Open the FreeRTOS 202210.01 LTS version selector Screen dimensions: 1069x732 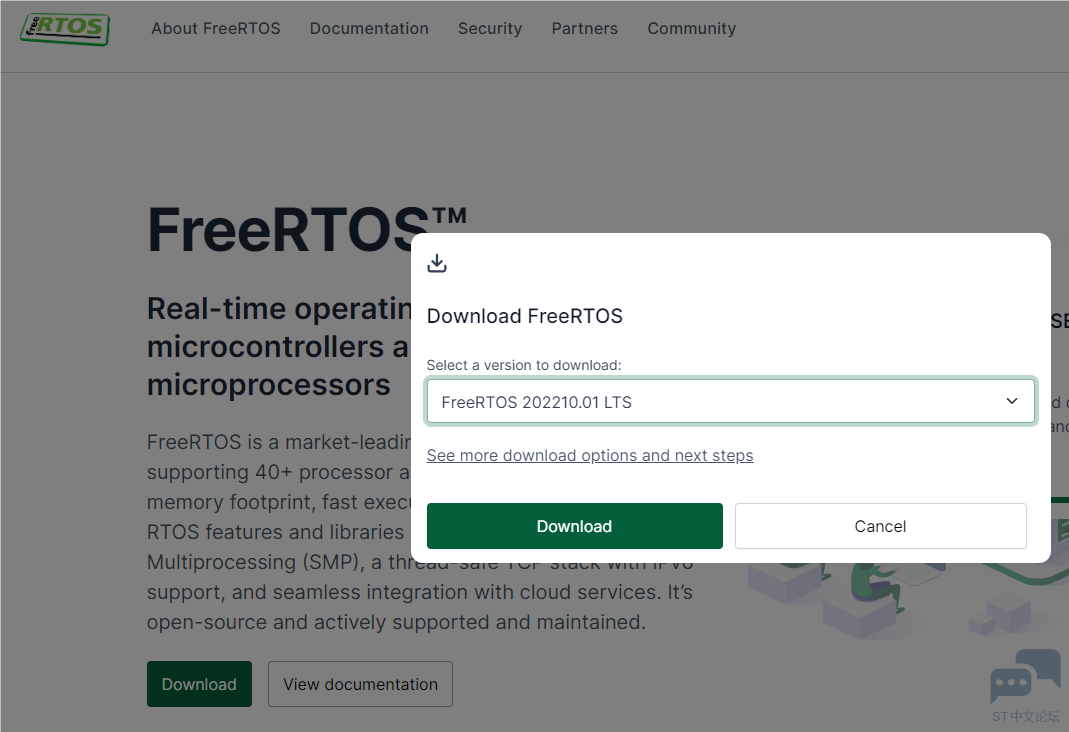730,401
